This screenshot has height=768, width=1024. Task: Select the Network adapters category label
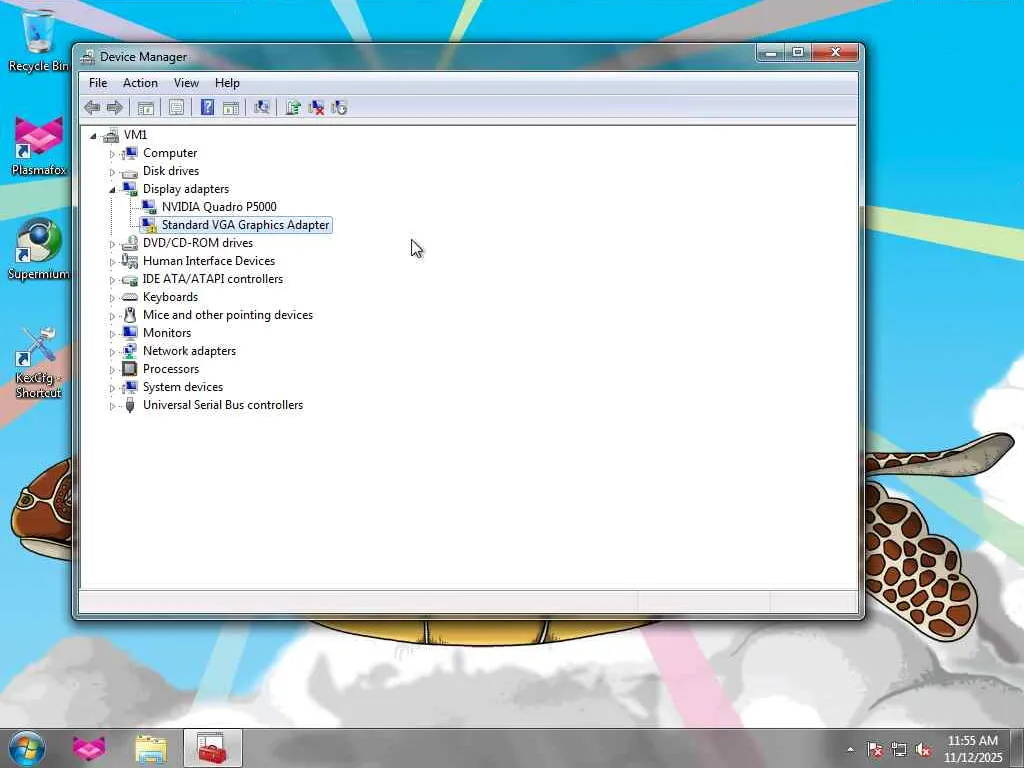(189, 351)
